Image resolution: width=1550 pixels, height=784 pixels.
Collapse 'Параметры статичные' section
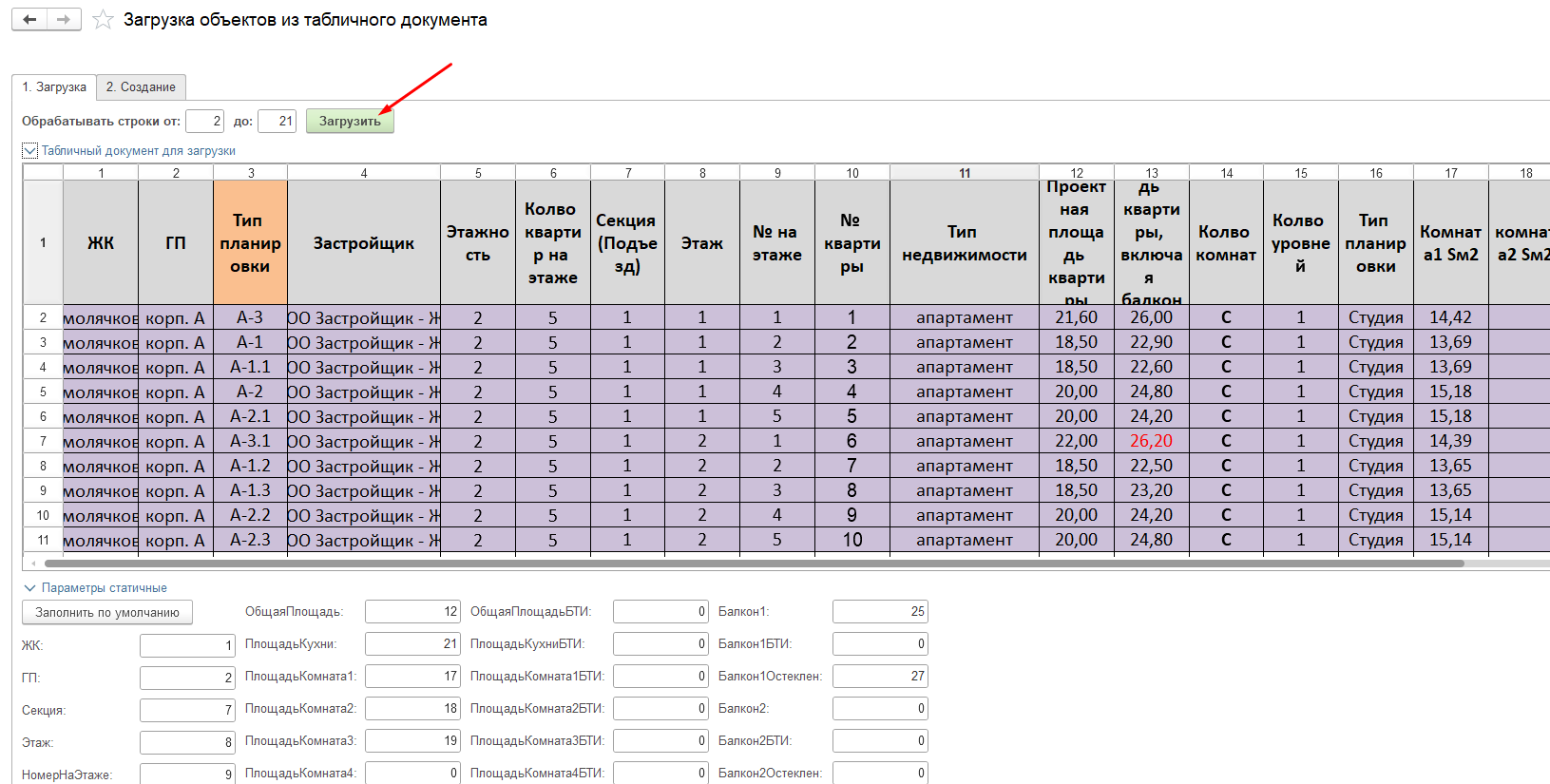pos(29,588)
